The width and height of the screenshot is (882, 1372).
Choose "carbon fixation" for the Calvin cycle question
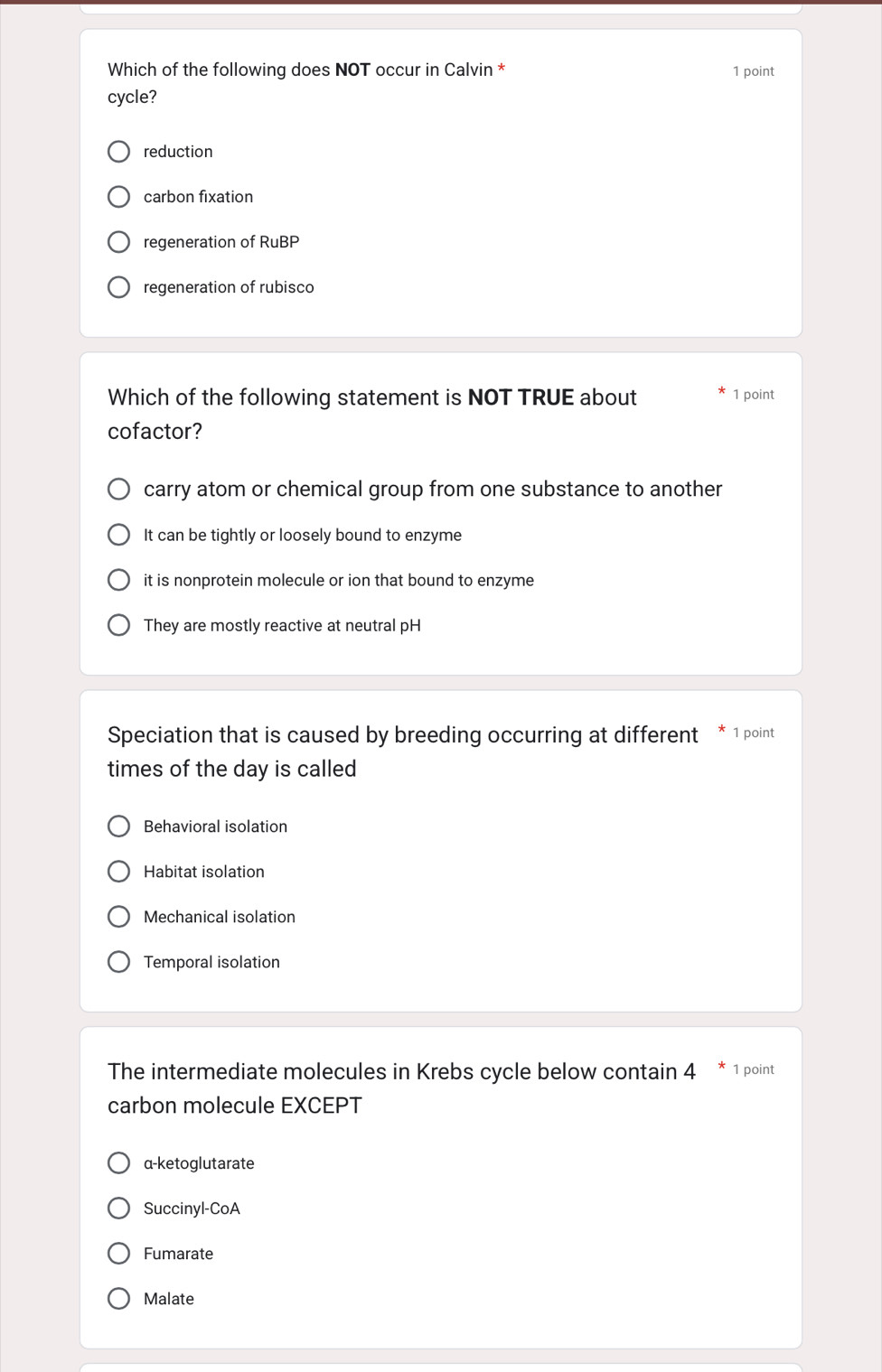point(118,196)
